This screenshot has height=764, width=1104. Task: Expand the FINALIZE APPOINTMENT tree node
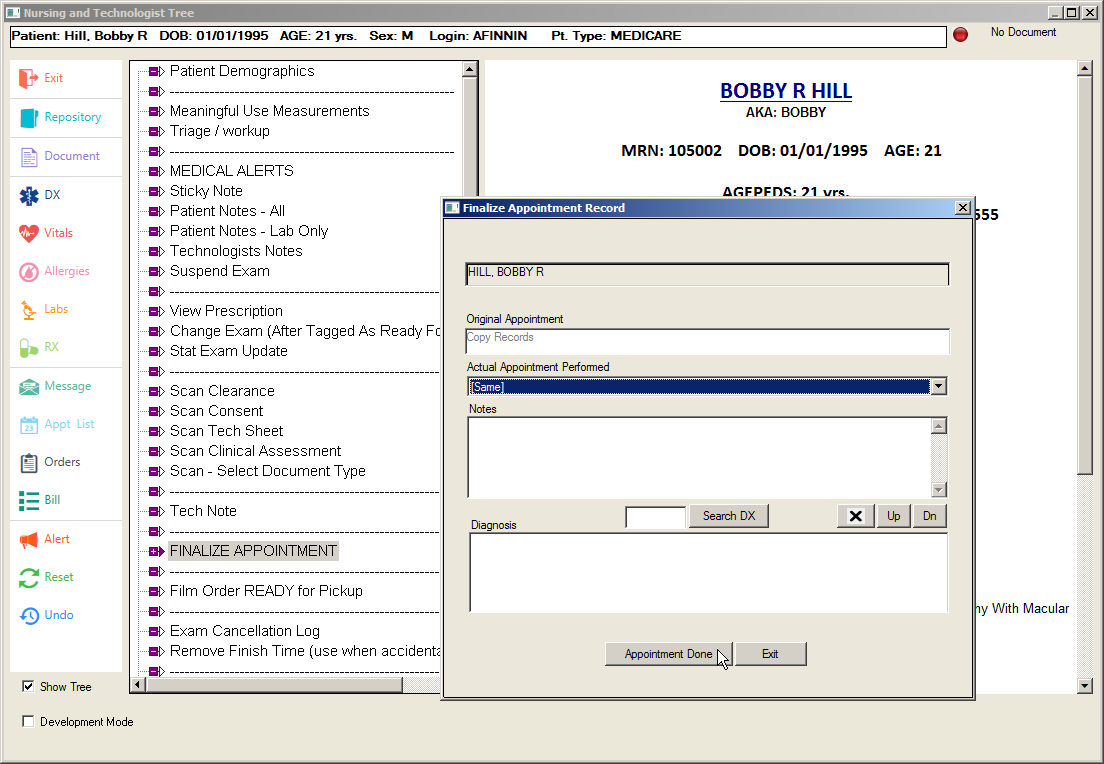[x=155, y=551]
